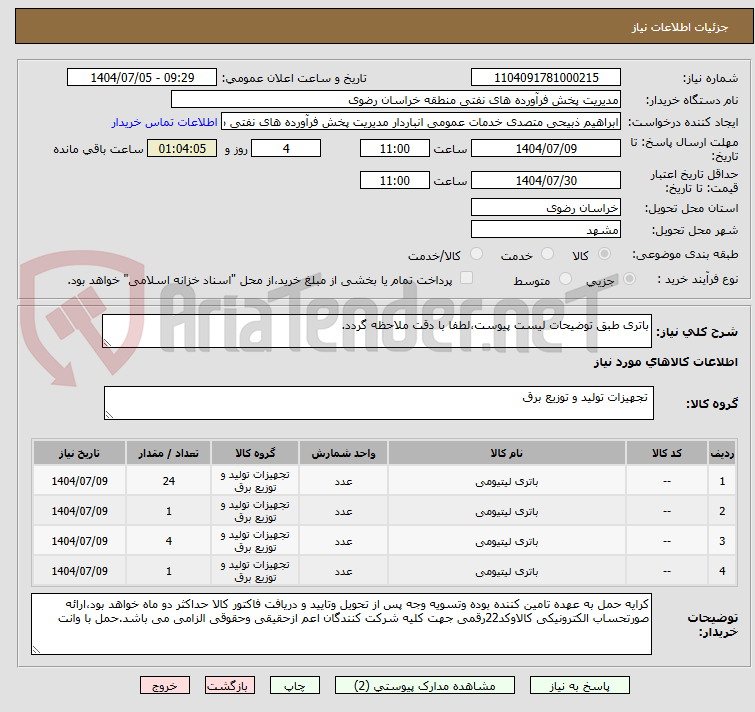Click the 'شماره نیاز' number field

point(546,78)
